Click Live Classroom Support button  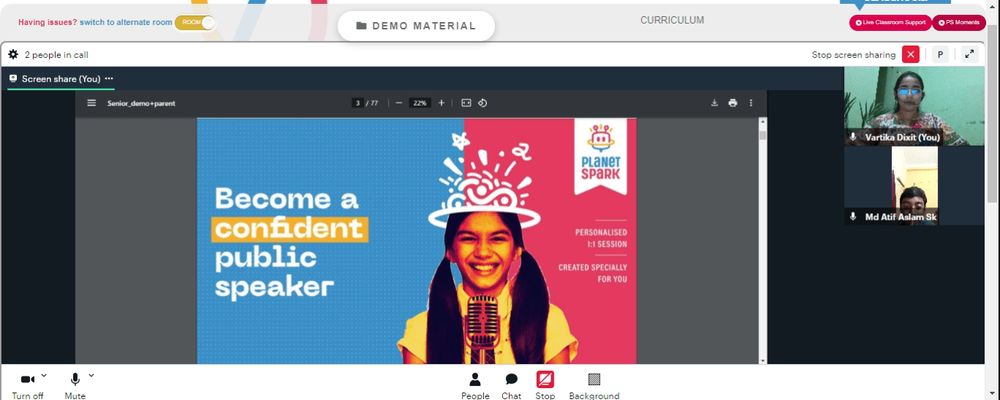[x=890, y=22]
